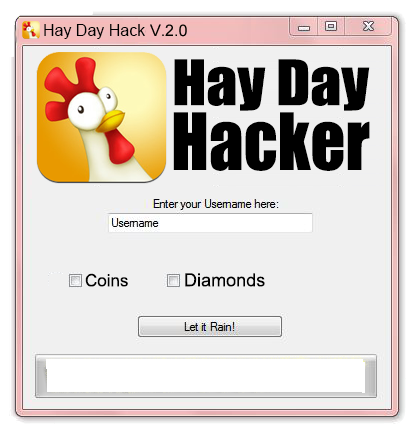415x434 pixels.
Task: Click the empty progress bar at bottom
Action: pyautogui.click(x=206, y=376)
